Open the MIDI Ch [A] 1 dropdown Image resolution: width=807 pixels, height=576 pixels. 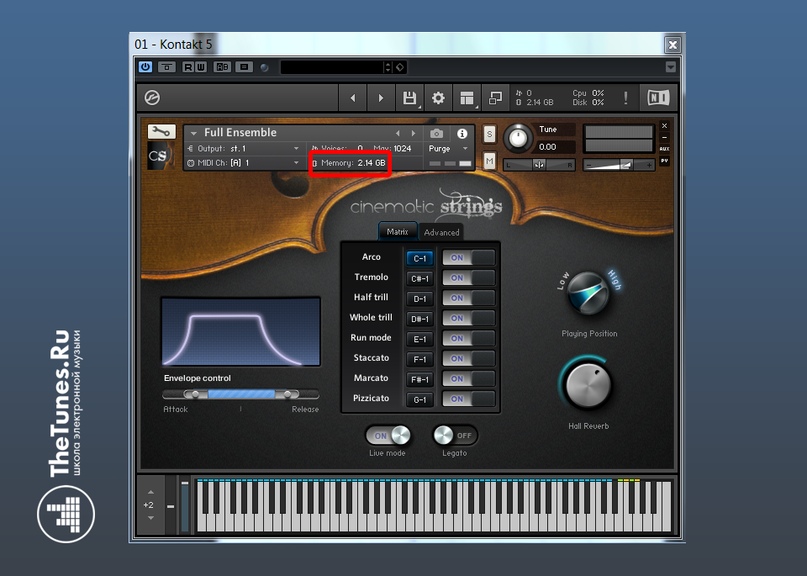click(296, 163)
